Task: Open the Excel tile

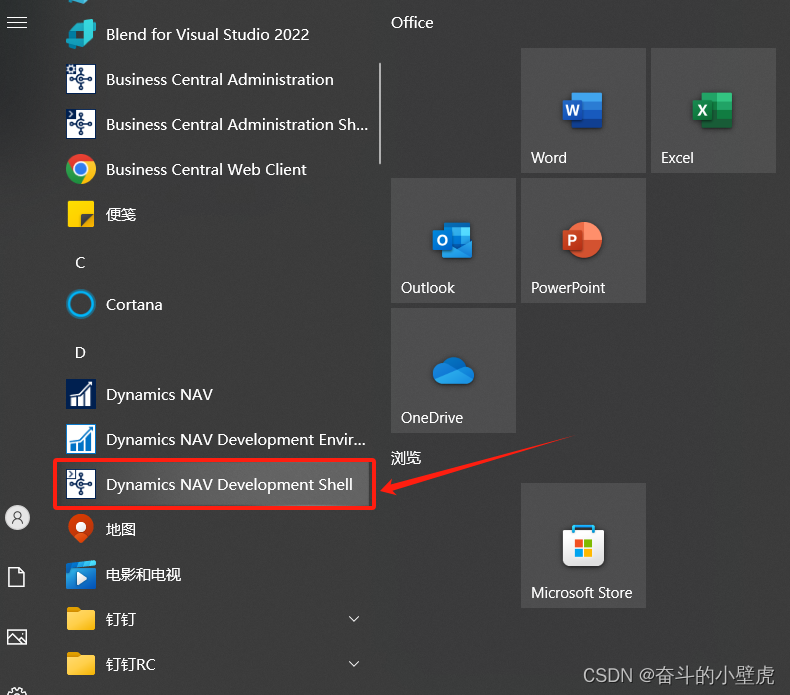Action: tap(713, 110)
